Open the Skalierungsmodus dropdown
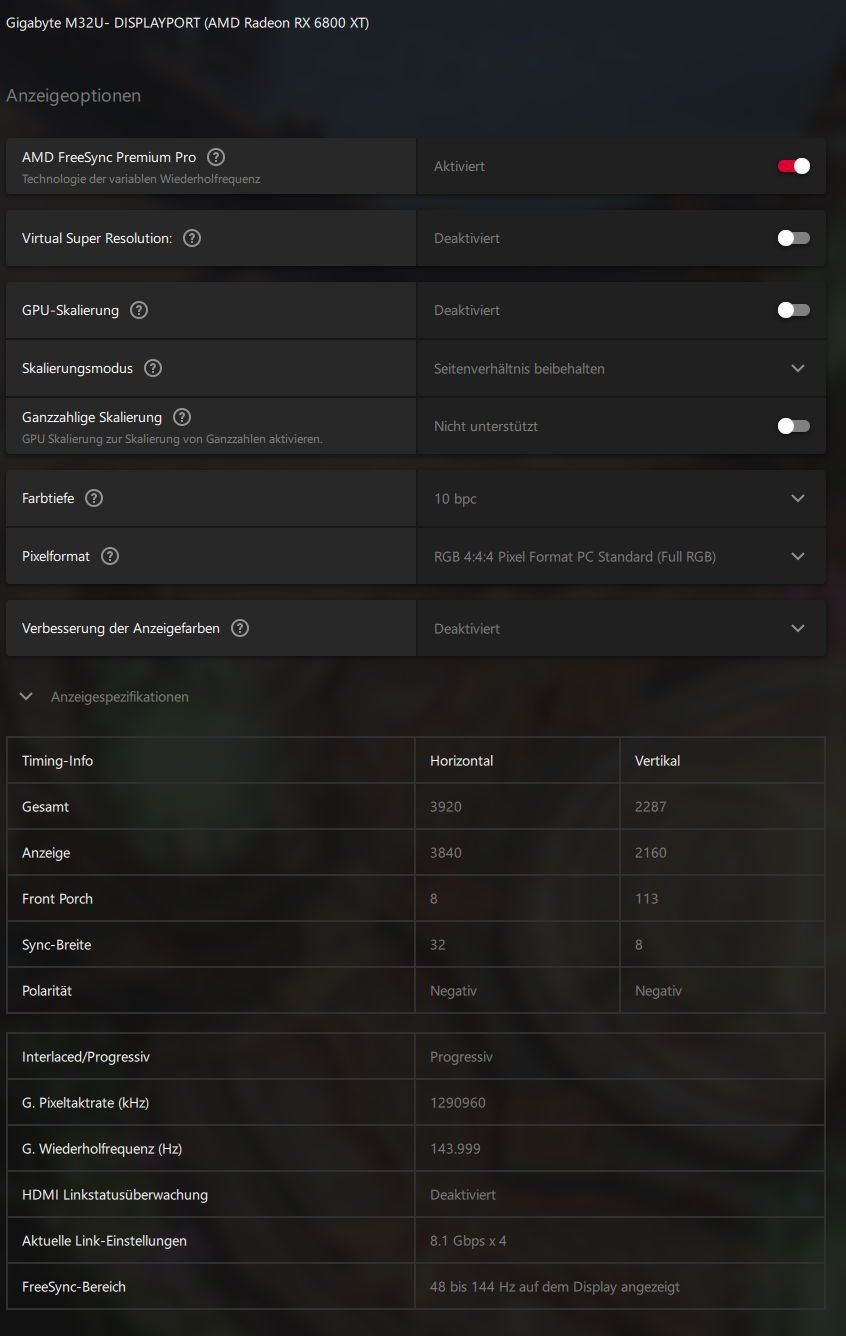846x1336 pixels. point(797,368)
